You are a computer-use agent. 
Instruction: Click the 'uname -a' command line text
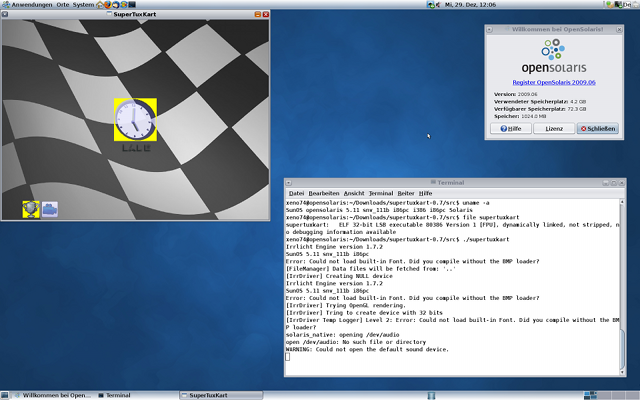(476, 203)
